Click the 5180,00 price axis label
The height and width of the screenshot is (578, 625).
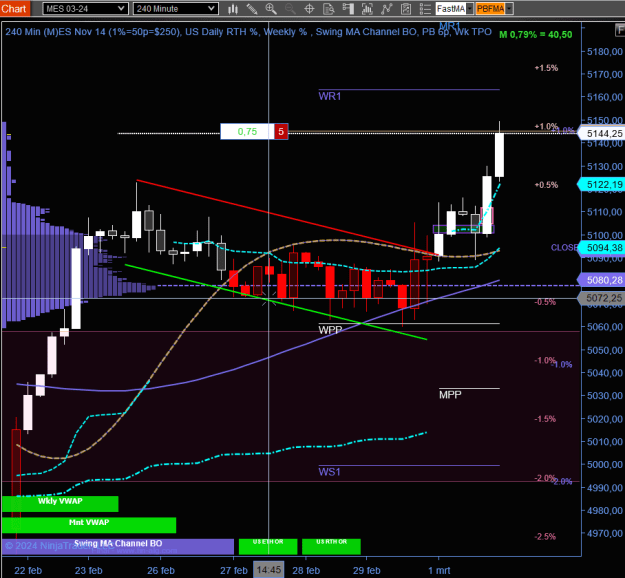click(605, 51)
